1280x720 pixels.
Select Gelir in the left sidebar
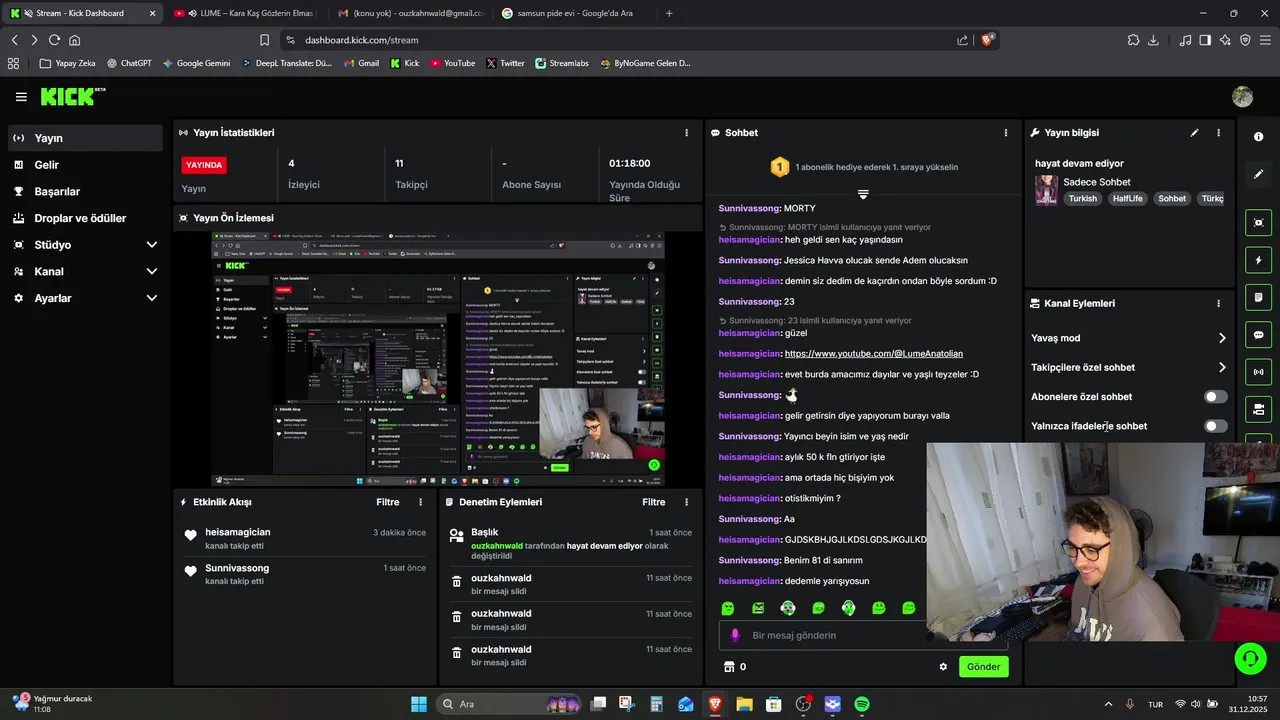85,165
